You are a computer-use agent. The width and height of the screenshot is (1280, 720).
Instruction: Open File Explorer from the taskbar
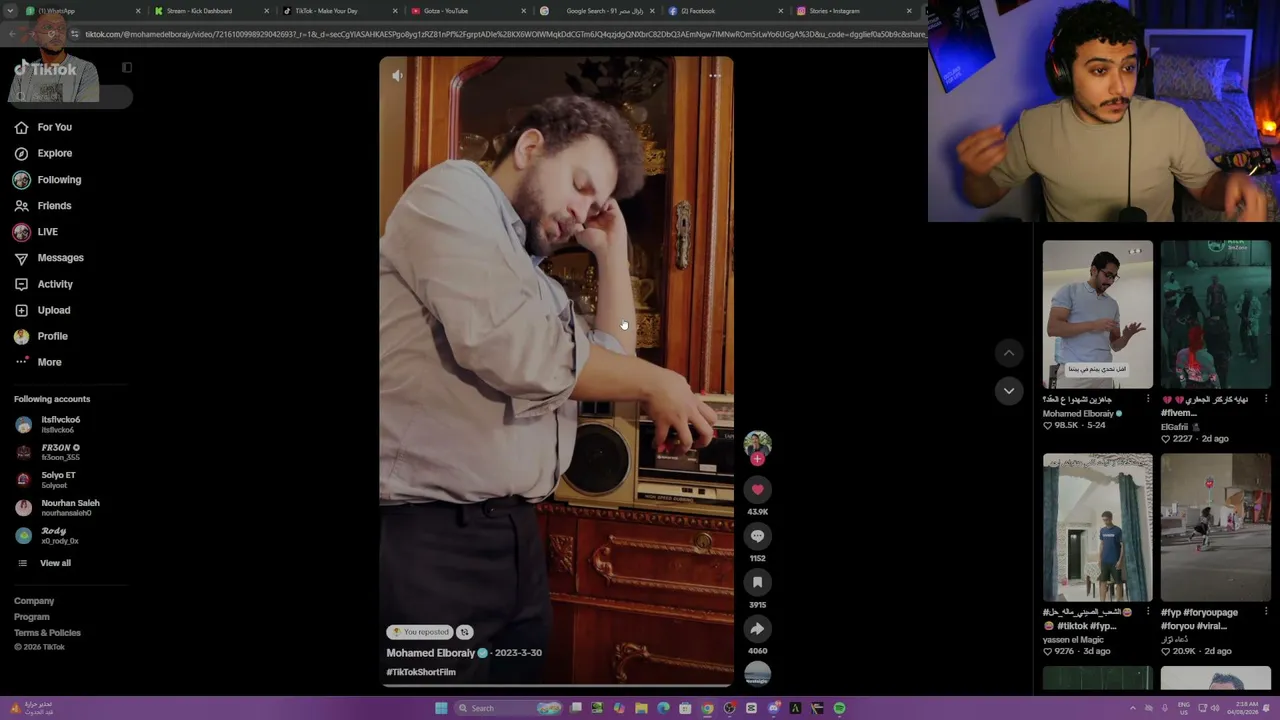(641, 708)
